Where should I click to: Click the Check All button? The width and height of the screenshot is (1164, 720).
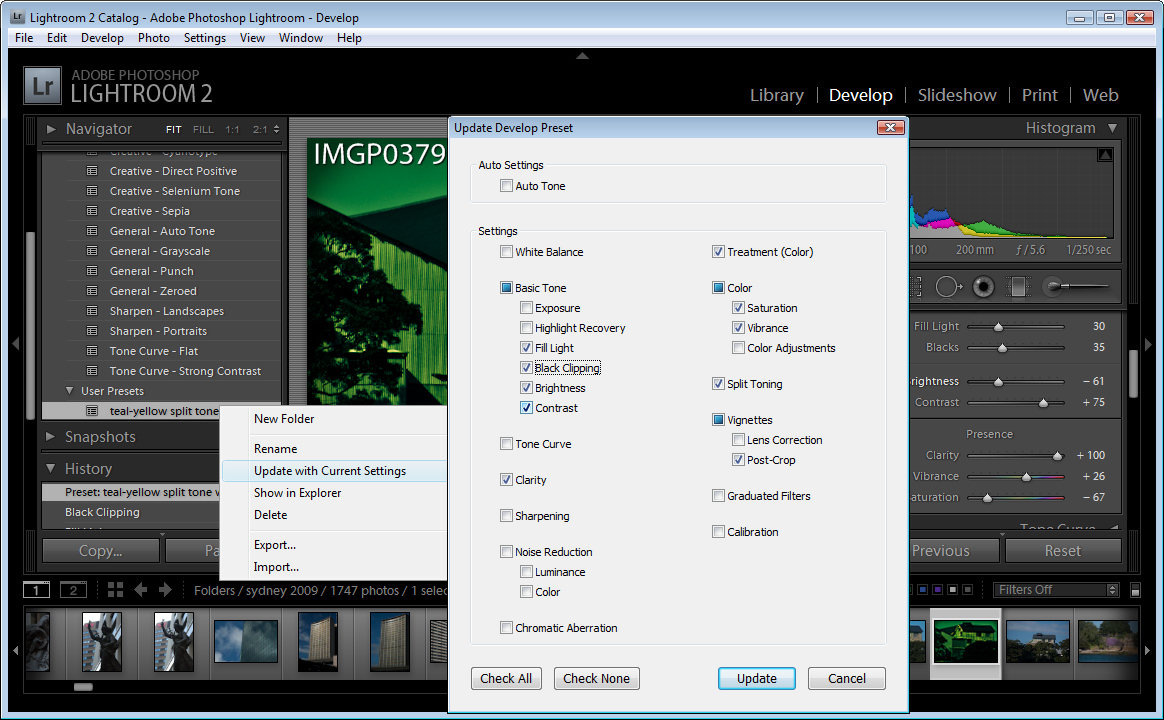(x=506, y=678)
